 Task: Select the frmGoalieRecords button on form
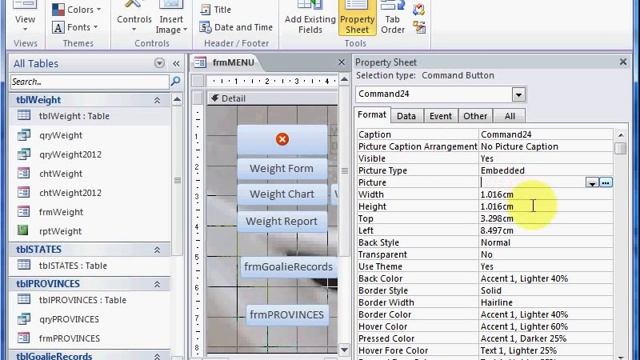(289, 267)
